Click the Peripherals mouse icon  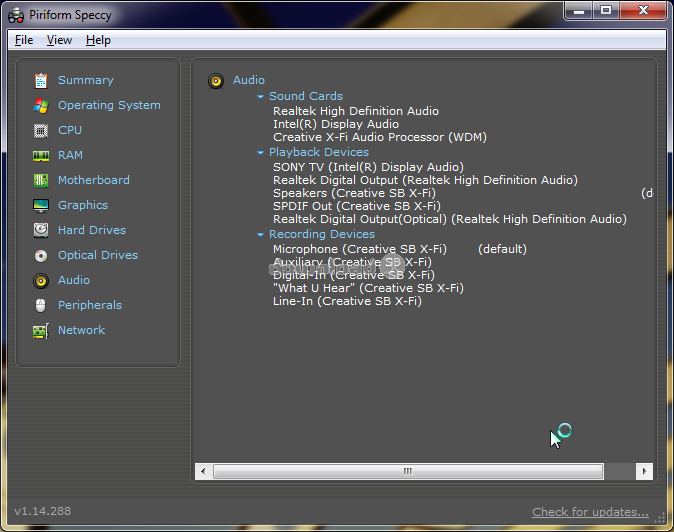point(41,306)
